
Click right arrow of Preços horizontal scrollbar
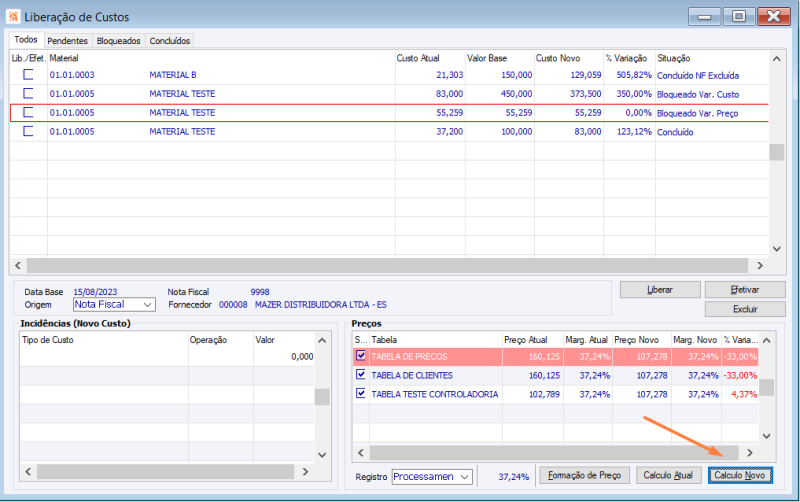(x=749, y=453)
